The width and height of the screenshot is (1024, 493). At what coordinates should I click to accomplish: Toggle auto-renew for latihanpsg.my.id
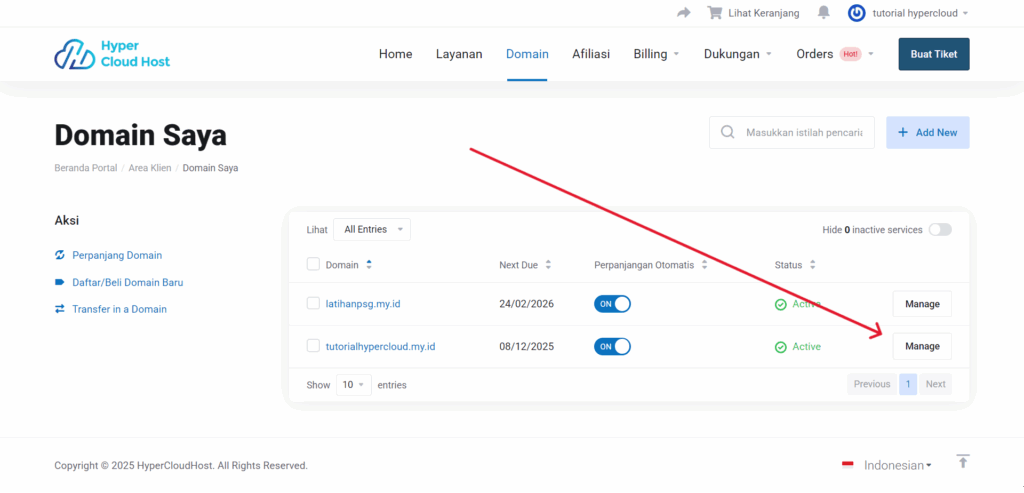tap(612, 304)
